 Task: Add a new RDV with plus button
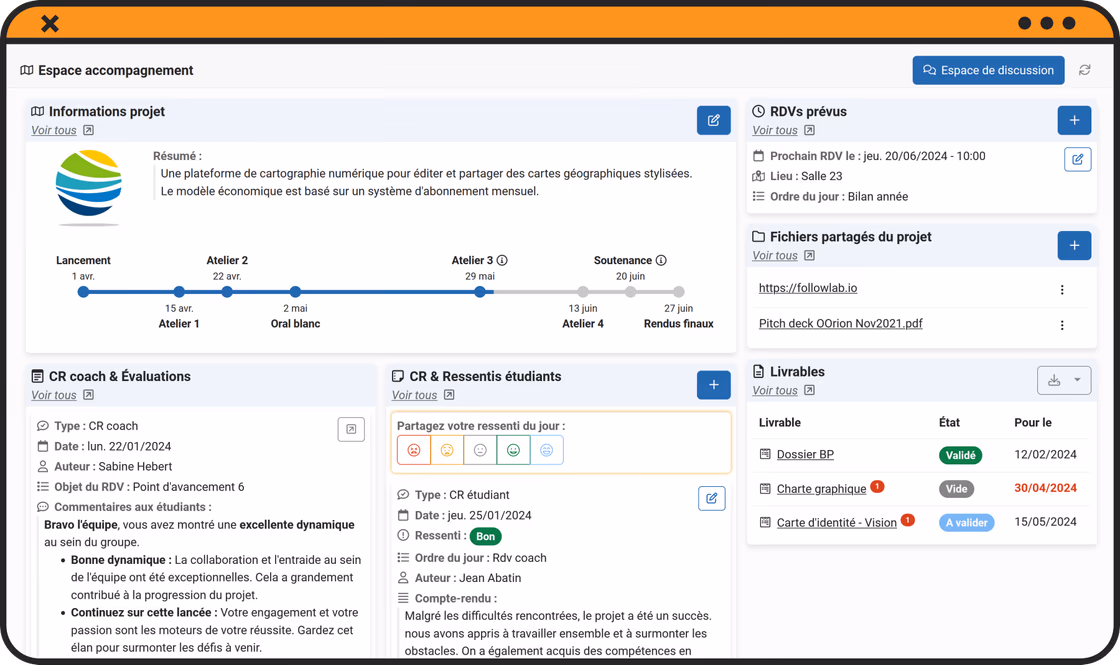click(1074, 120)
